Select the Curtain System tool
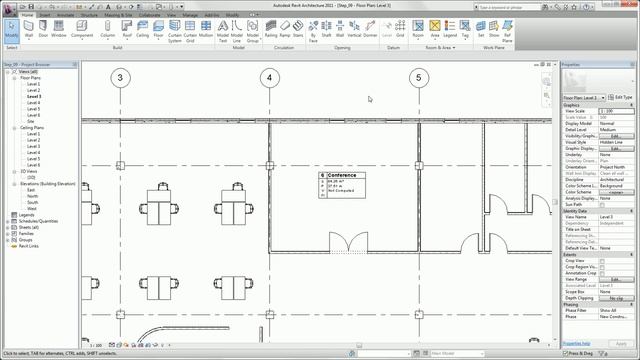Image resolution: width=640 pixels, height=360 pixels. click(175, 31)
